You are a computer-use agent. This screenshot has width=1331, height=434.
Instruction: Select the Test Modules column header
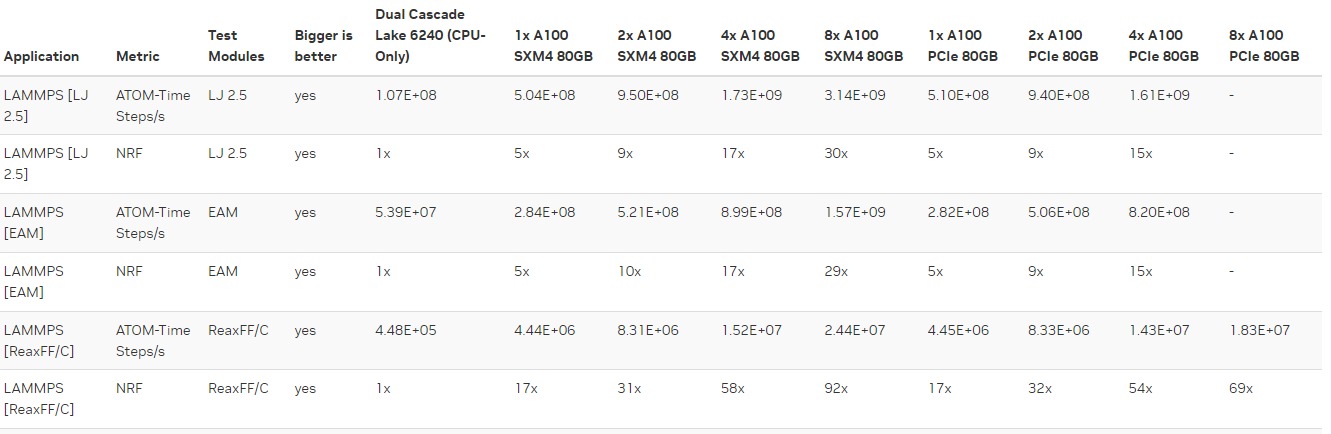point(236,46)
